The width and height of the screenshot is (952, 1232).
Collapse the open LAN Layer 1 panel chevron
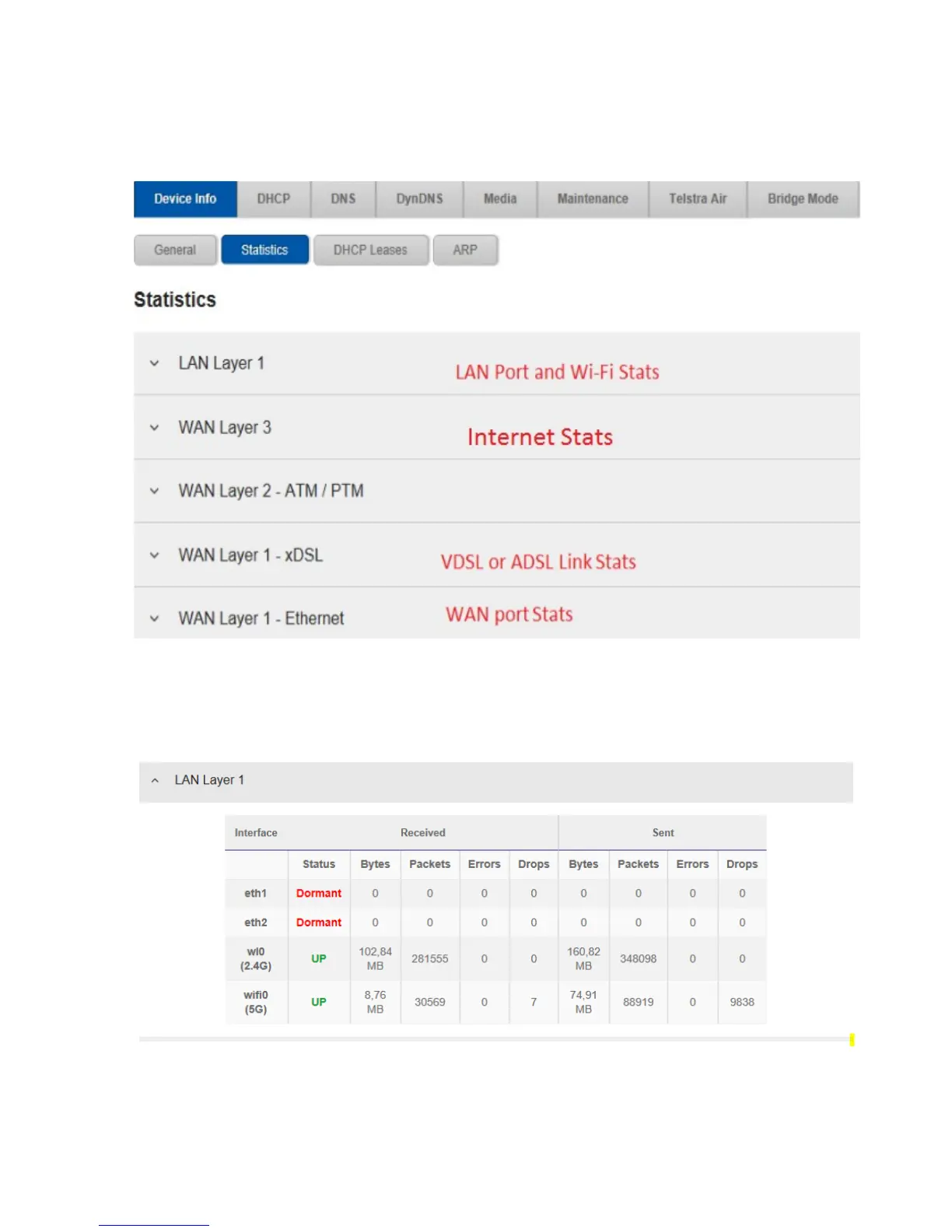(155, 780)
